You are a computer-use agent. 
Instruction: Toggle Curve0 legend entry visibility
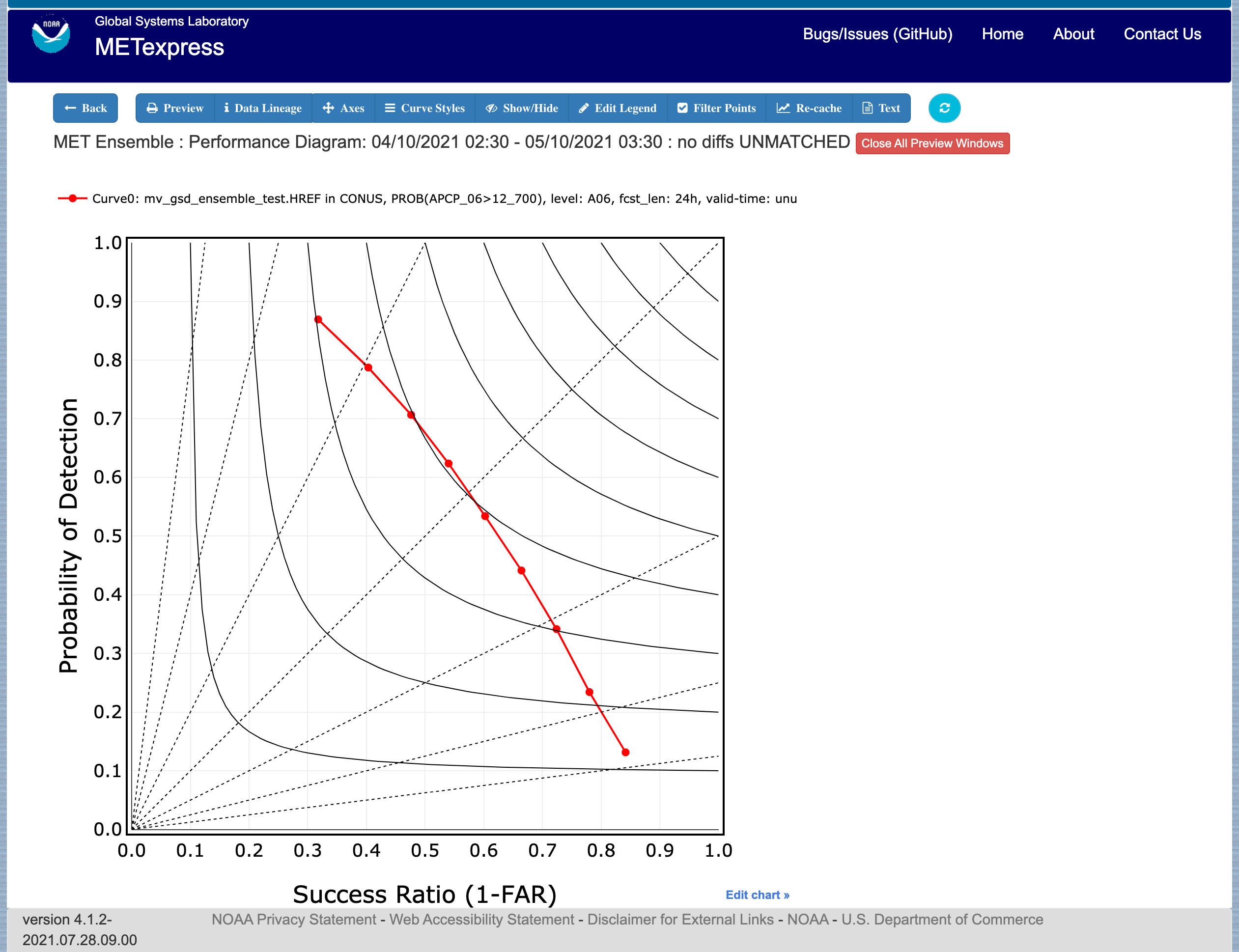(x=427, y=198)
